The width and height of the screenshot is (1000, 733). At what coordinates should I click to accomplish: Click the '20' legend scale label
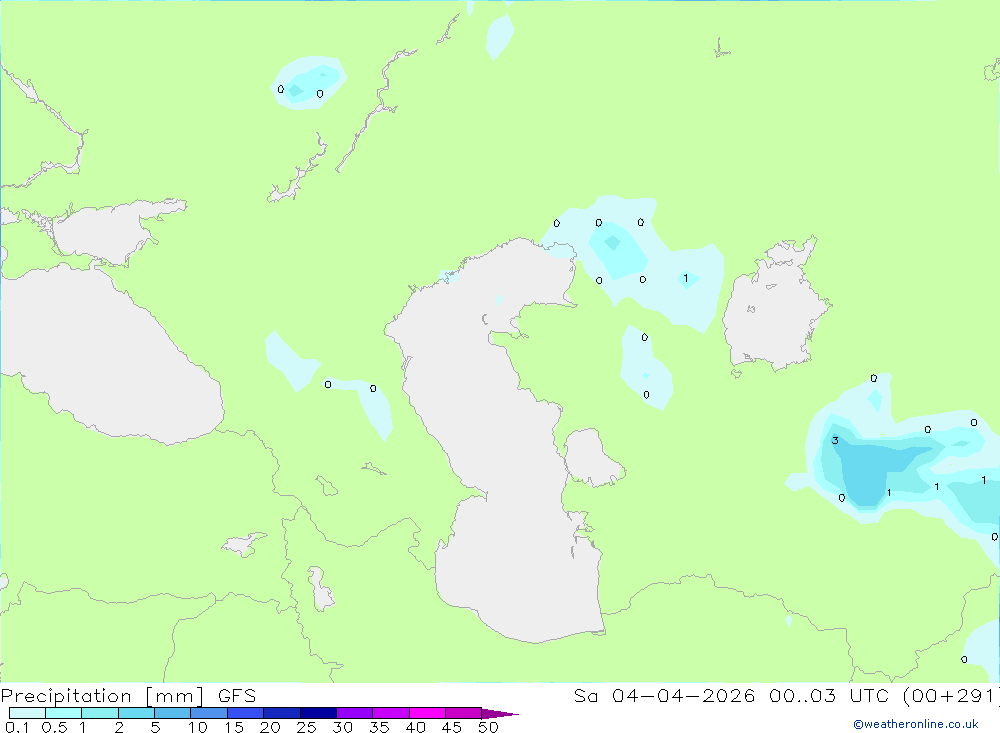270,727
